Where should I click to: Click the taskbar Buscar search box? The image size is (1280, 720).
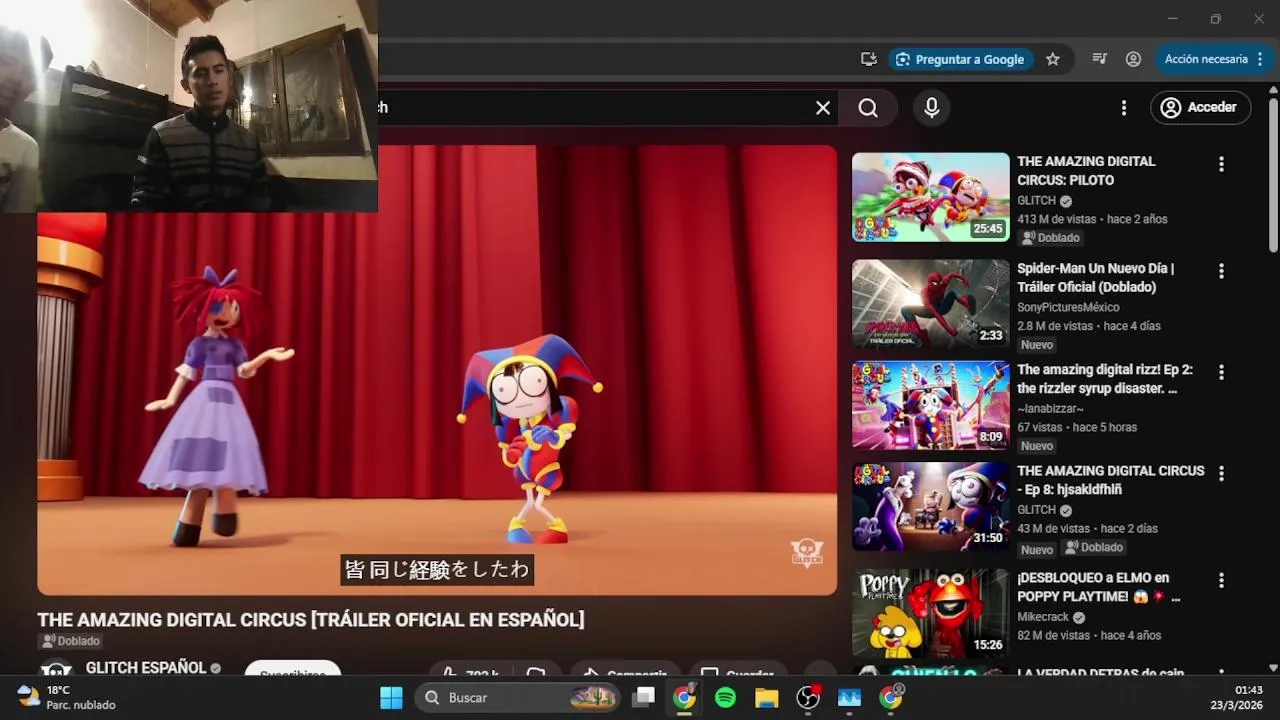point(519,697)
